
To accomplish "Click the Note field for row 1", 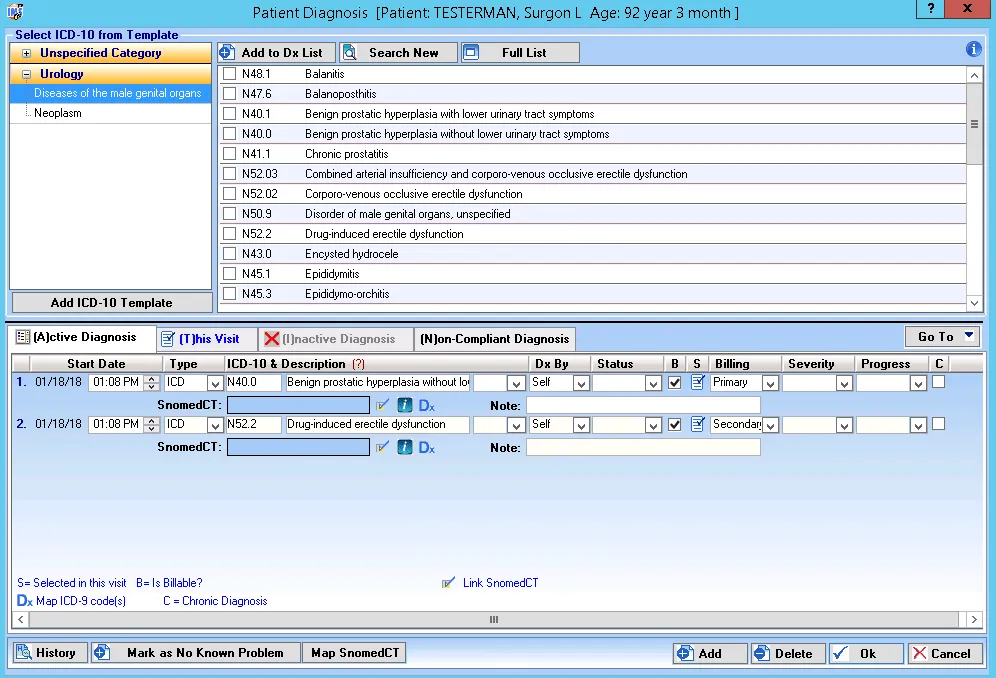I will [642, 405].
